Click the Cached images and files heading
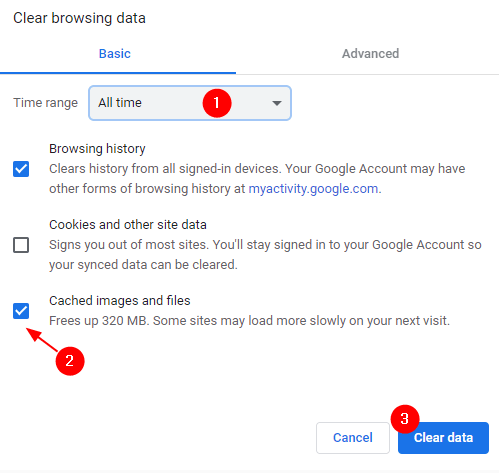Image resolution: width=499 pixels, height=473 pixels. pos(120,301)
